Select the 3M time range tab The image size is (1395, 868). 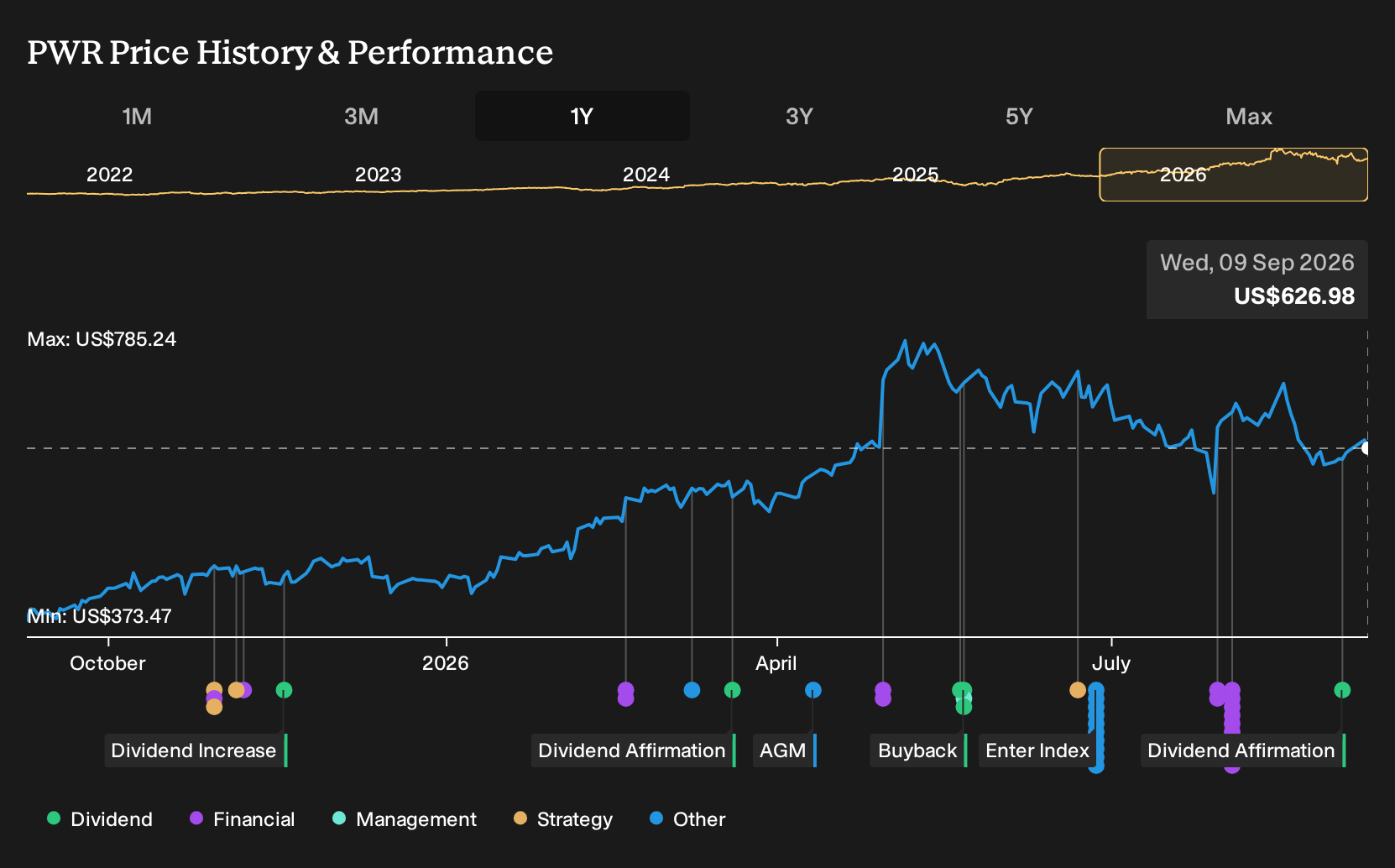pos(361,116)
